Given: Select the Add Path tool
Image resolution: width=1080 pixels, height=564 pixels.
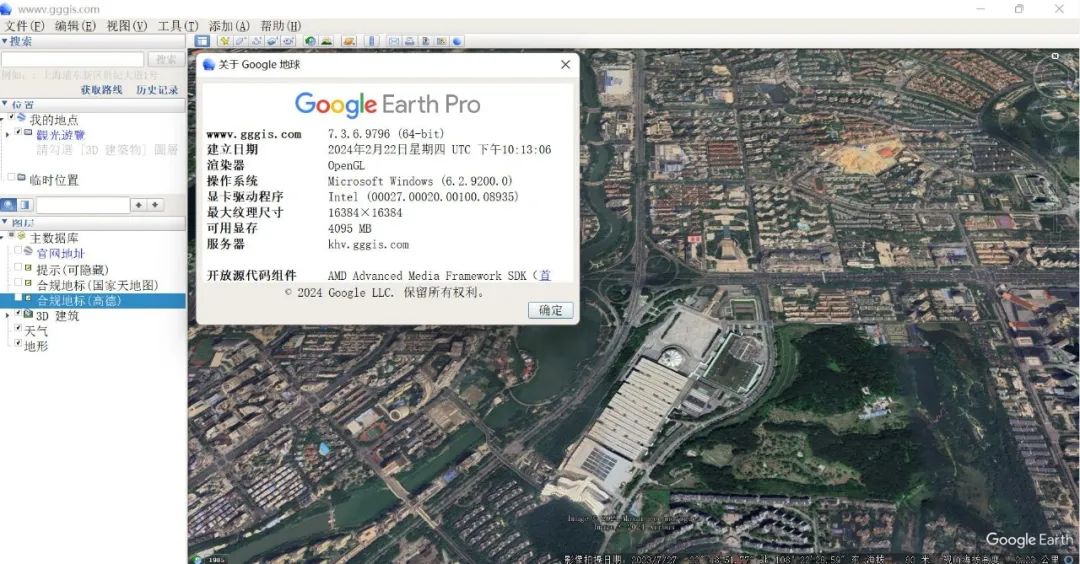Looking at the screenshot, I should [x=256, y=41].
